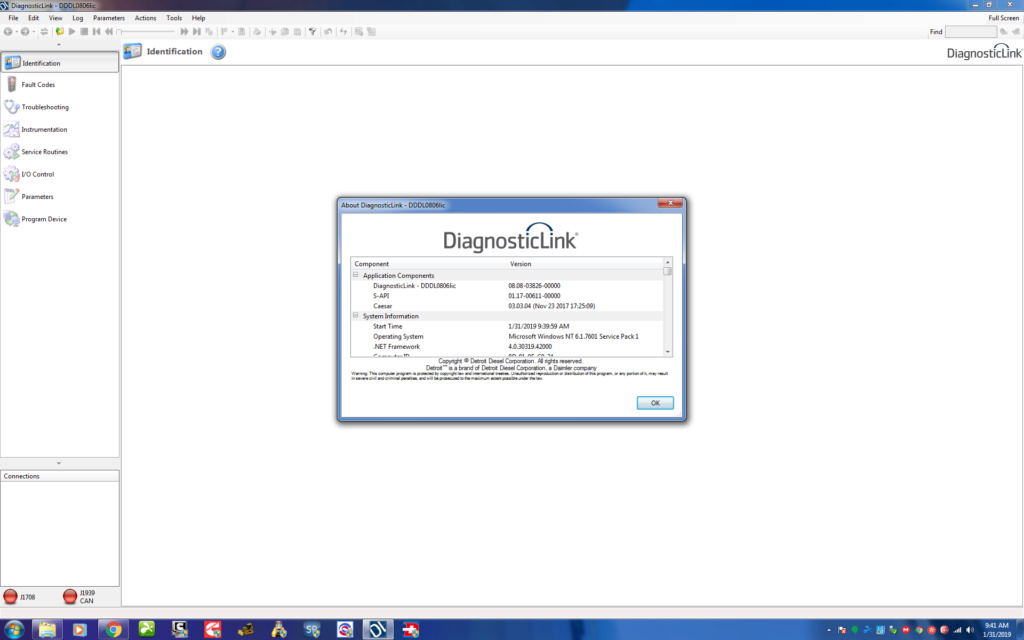This screenshot has height=640, width=1024.
Task: Click the sidebar scroll-down chevron
Action: click(59, 463)
